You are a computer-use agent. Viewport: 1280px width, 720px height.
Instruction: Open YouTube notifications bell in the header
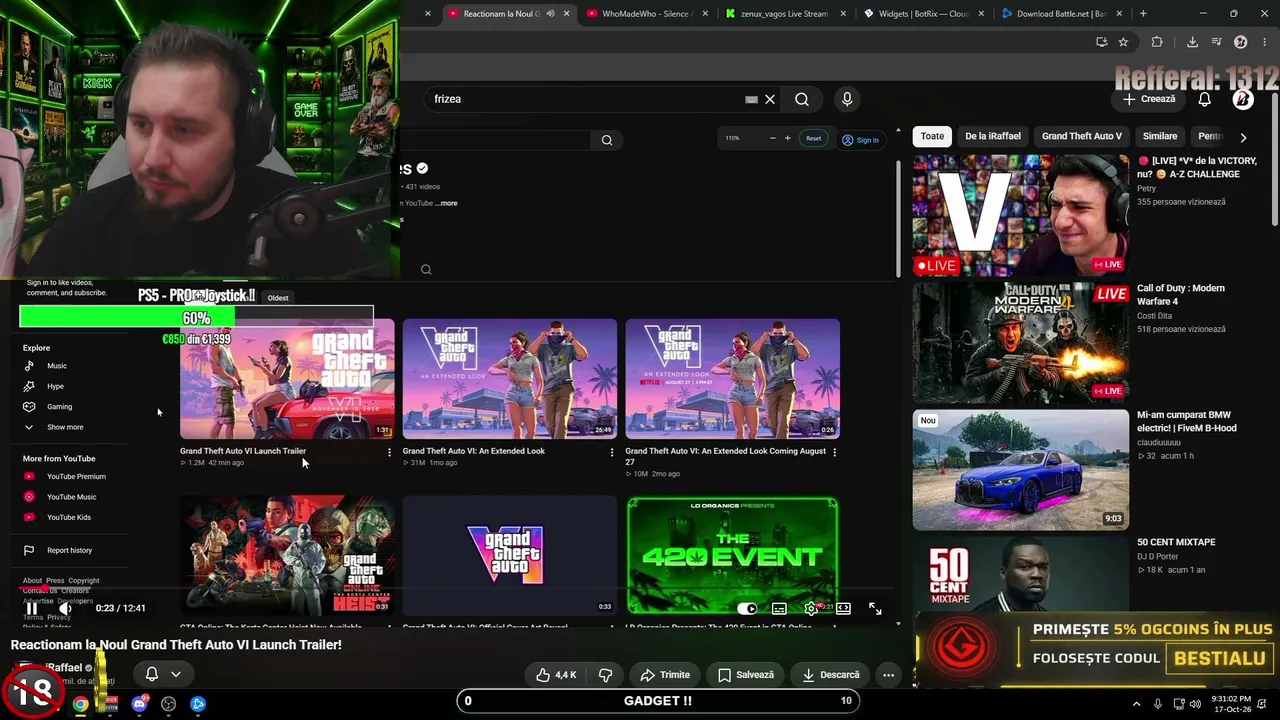pos(1205,99)
